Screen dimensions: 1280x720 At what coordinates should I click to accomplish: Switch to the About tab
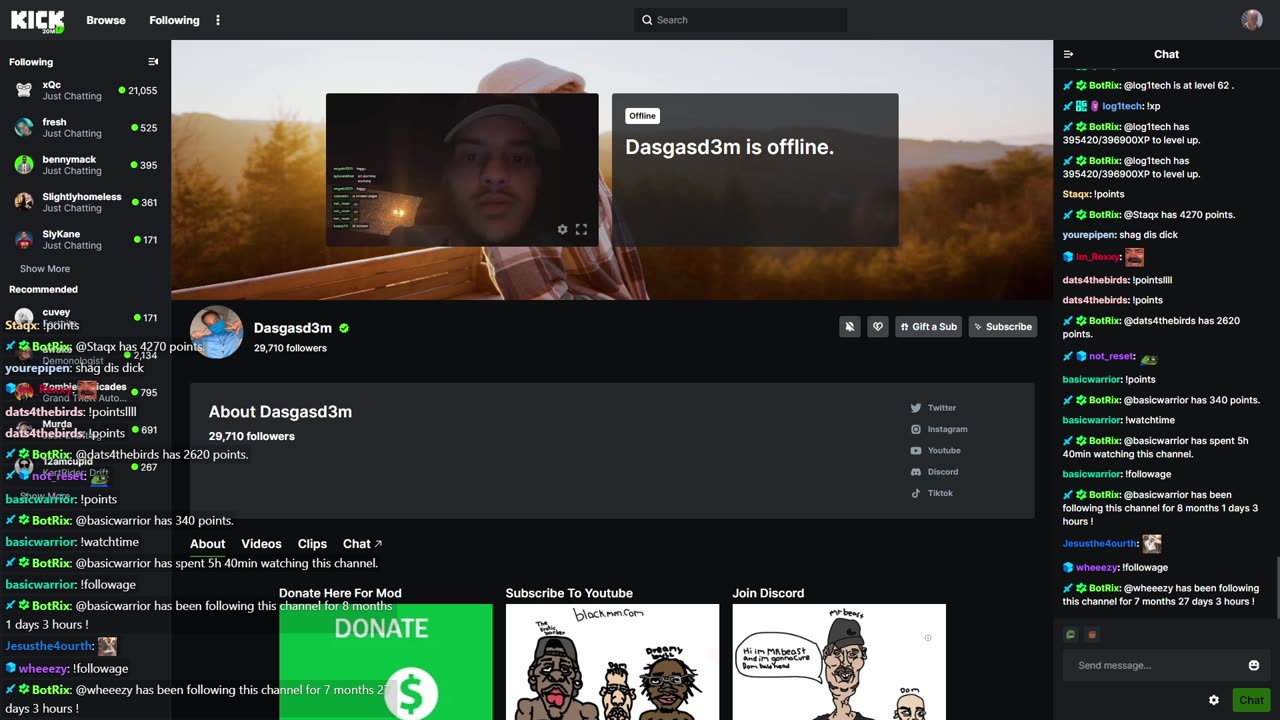click(208, 544)
